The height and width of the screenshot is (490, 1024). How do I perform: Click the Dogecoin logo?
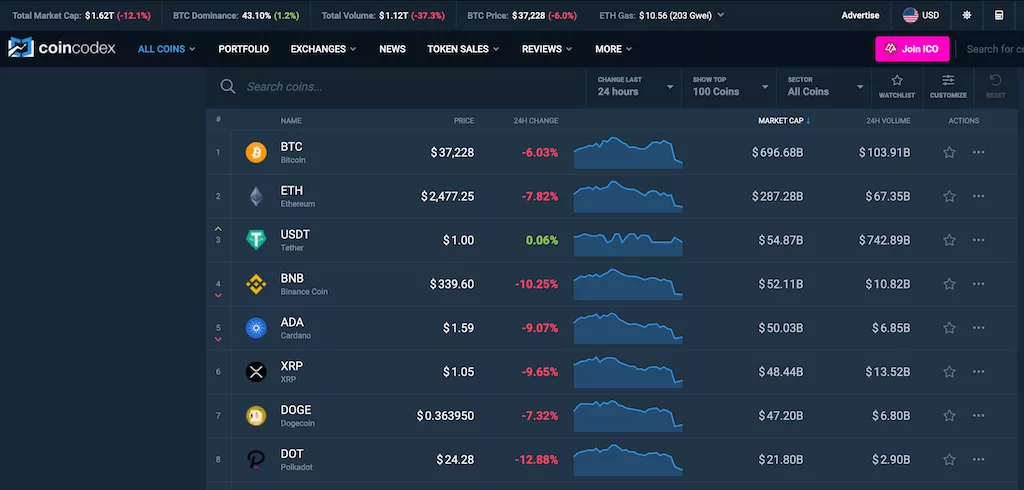pyautogui.click(x=256, y=416)
